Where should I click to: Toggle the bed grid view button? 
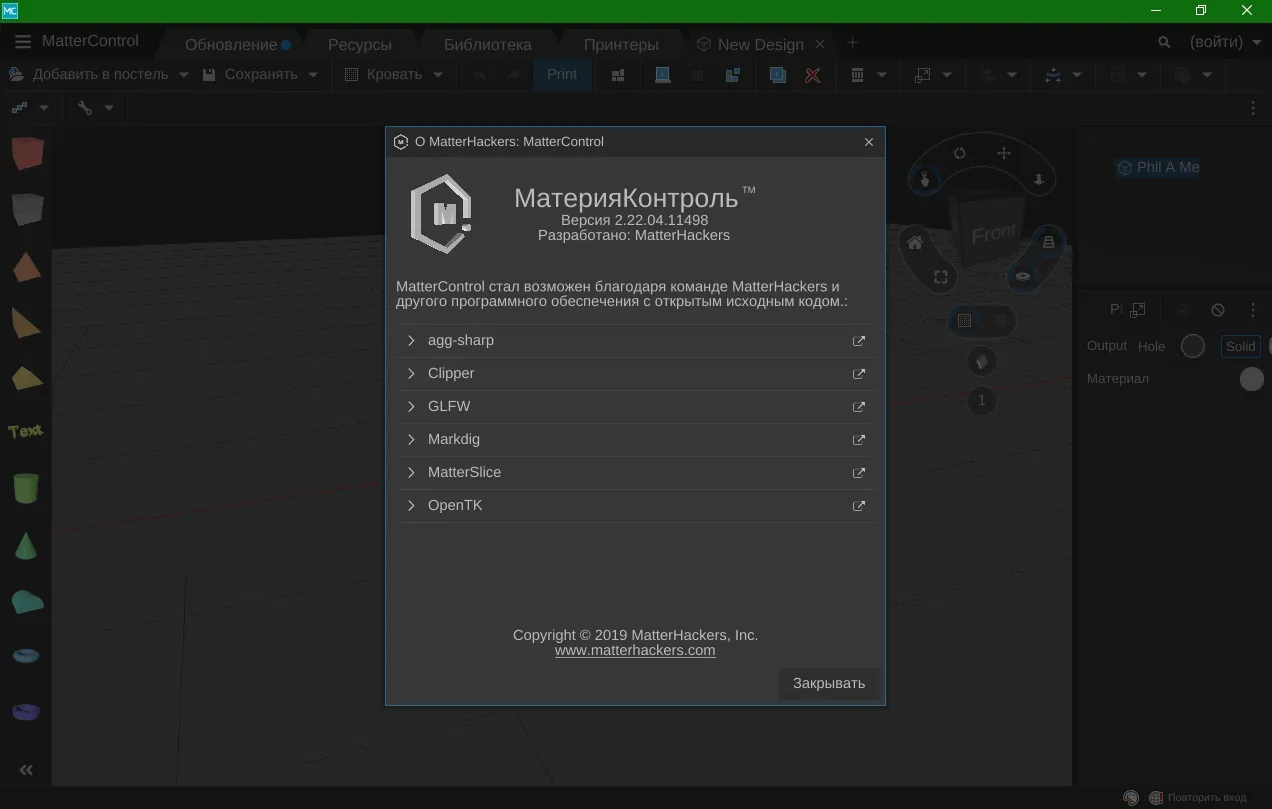[965, 321]
